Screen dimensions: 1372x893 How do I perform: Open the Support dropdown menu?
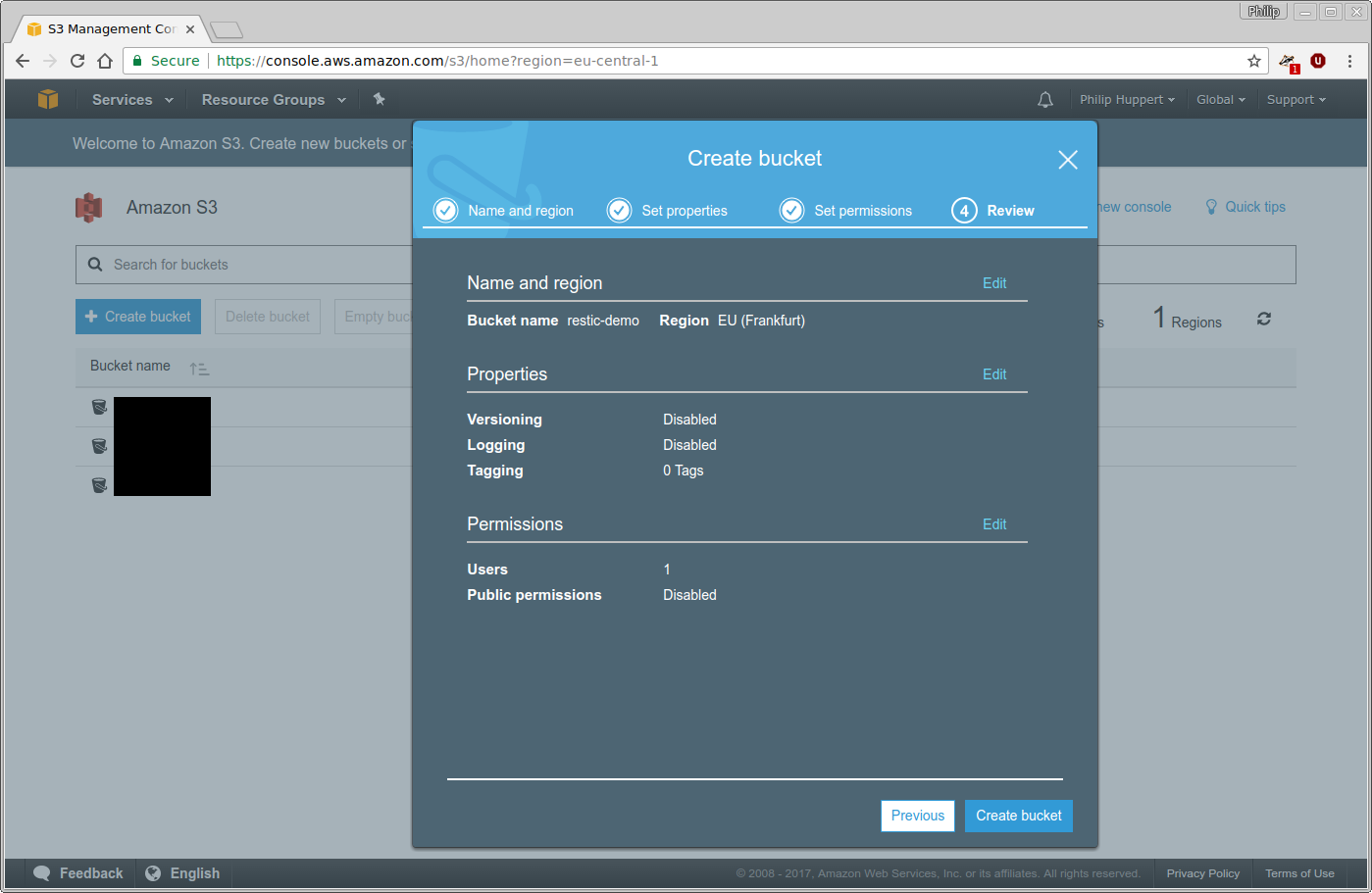coord(1296,100)
